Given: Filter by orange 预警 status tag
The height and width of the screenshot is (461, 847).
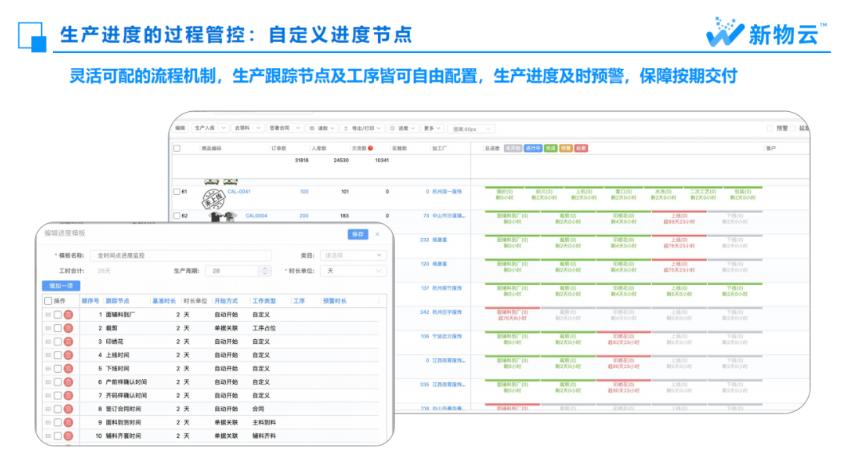Looking at the screenshot, I should [566, 148].
